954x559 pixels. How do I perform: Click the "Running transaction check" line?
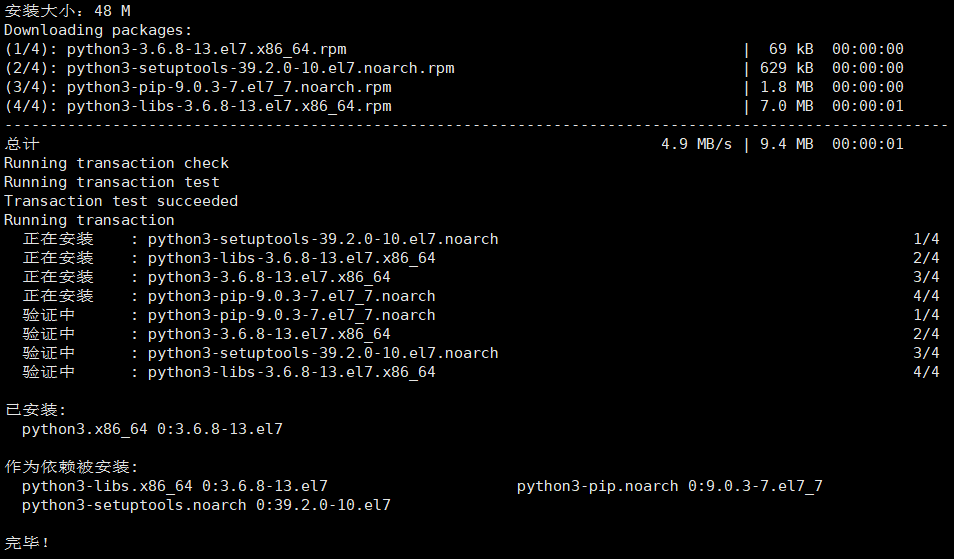point(116,163)
